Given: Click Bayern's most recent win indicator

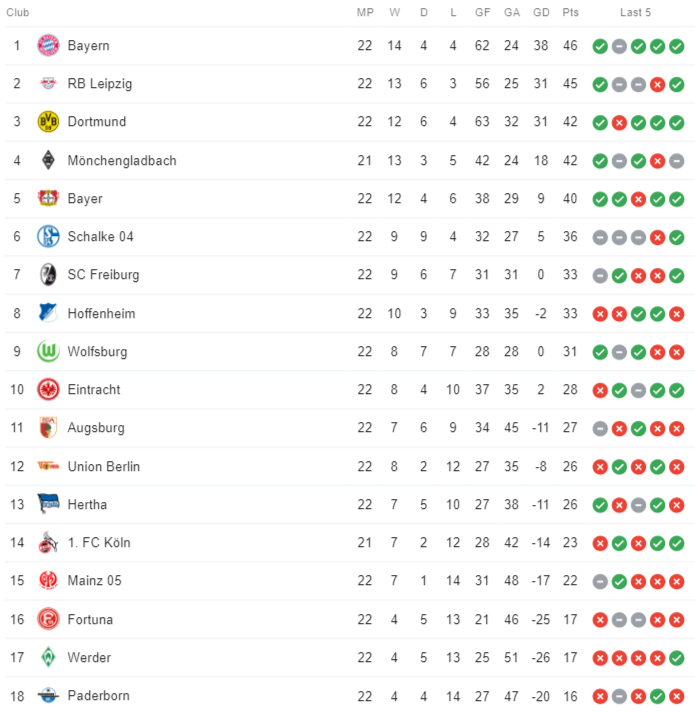Looking at the screenshot, I should [x=677, y=46].
